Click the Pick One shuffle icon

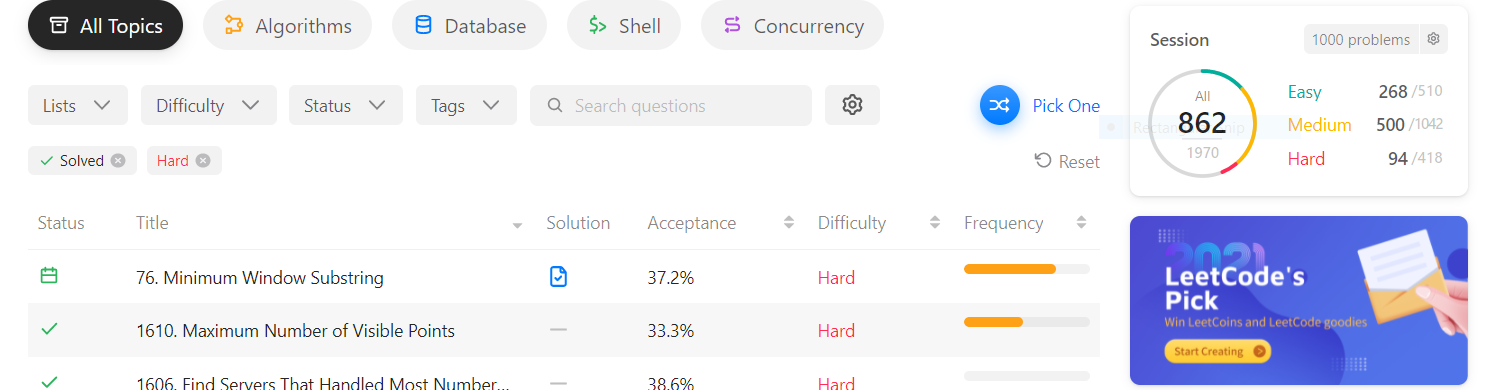(x=999, y=105)
